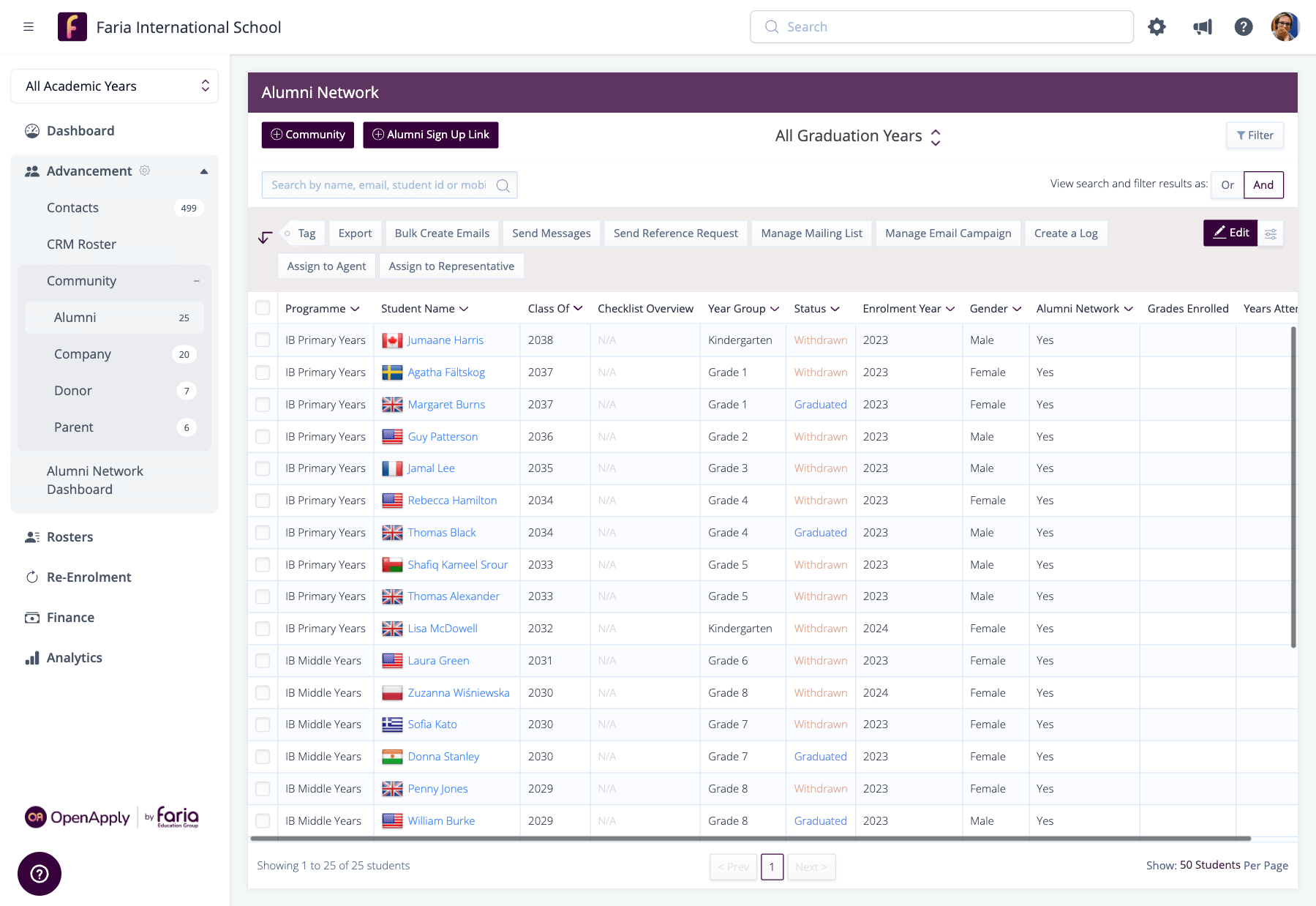Click the help bubble at bottom left
This screenshot has height=906, width=1316.
point(39,873)
